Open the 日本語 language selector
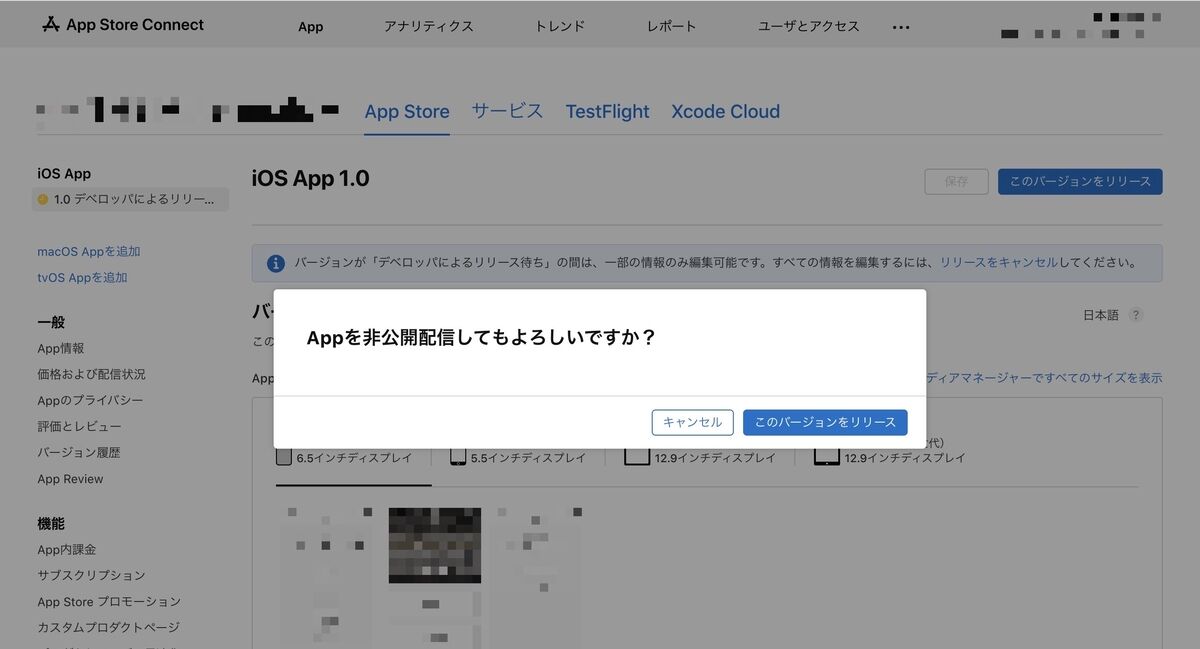Viewport: 1200px width, 649px height. pos(1101,315)
